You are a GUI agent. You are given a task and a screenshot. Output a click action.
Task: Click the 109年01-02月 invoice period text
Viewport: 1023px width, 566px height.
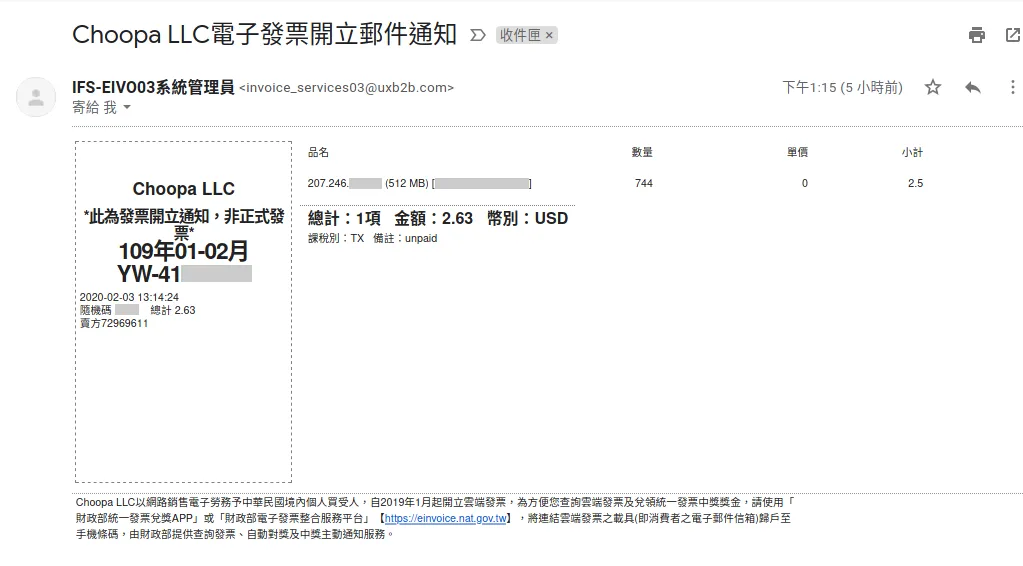(x=183, y=251)
